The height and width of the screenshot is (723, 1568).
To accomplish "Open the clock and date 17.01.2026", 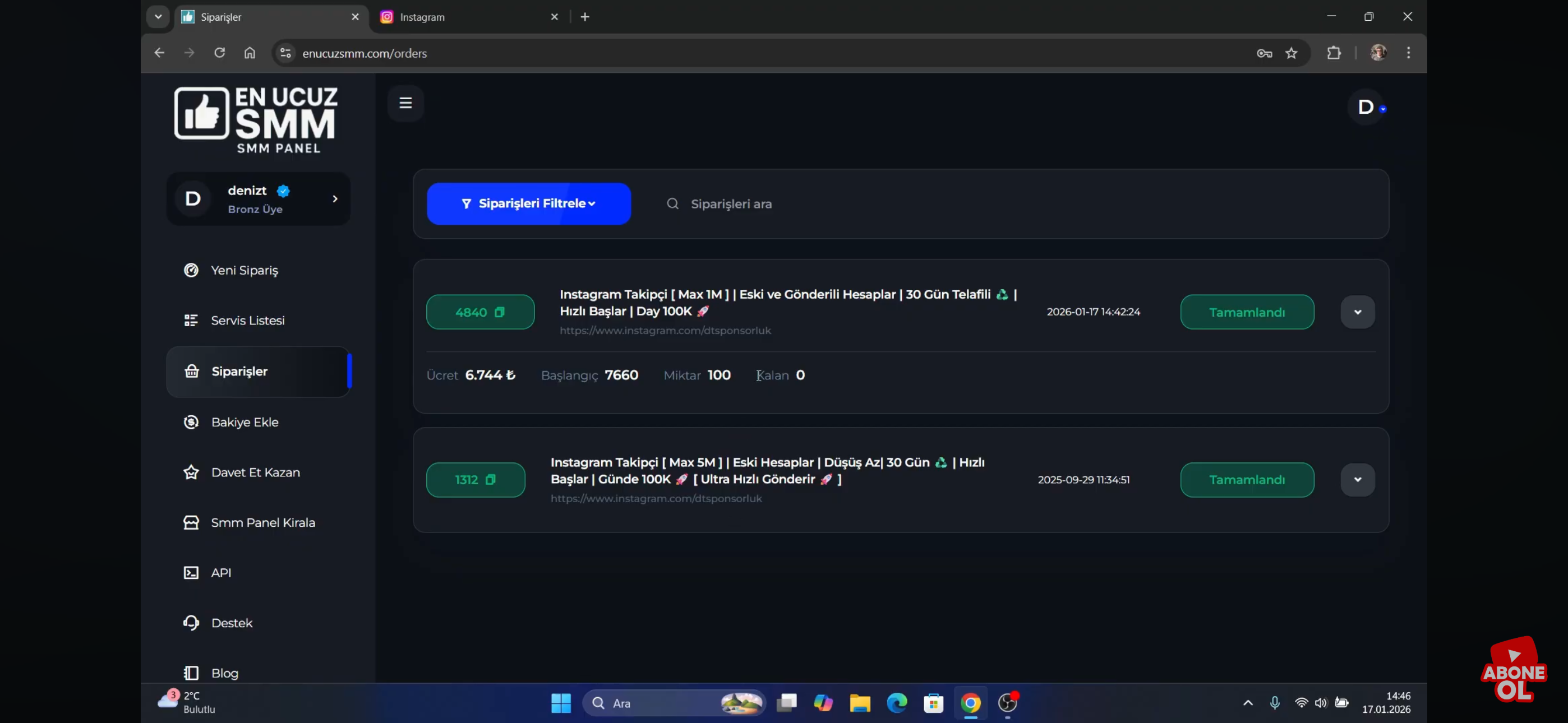I will [x=1386, y=702].
